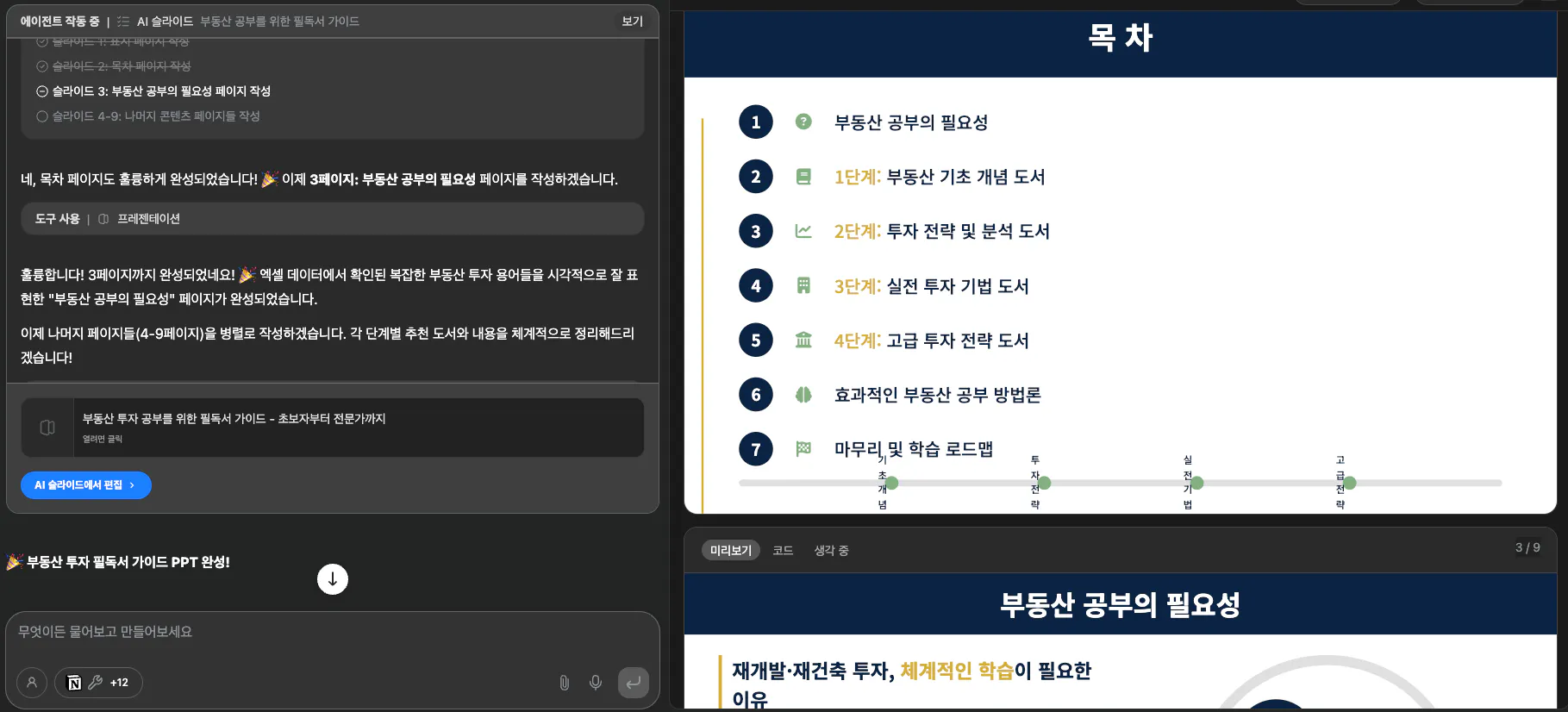
Task: Click the profile person icon in the input bar
Action: pyautogui.click(x=32, y=683)
